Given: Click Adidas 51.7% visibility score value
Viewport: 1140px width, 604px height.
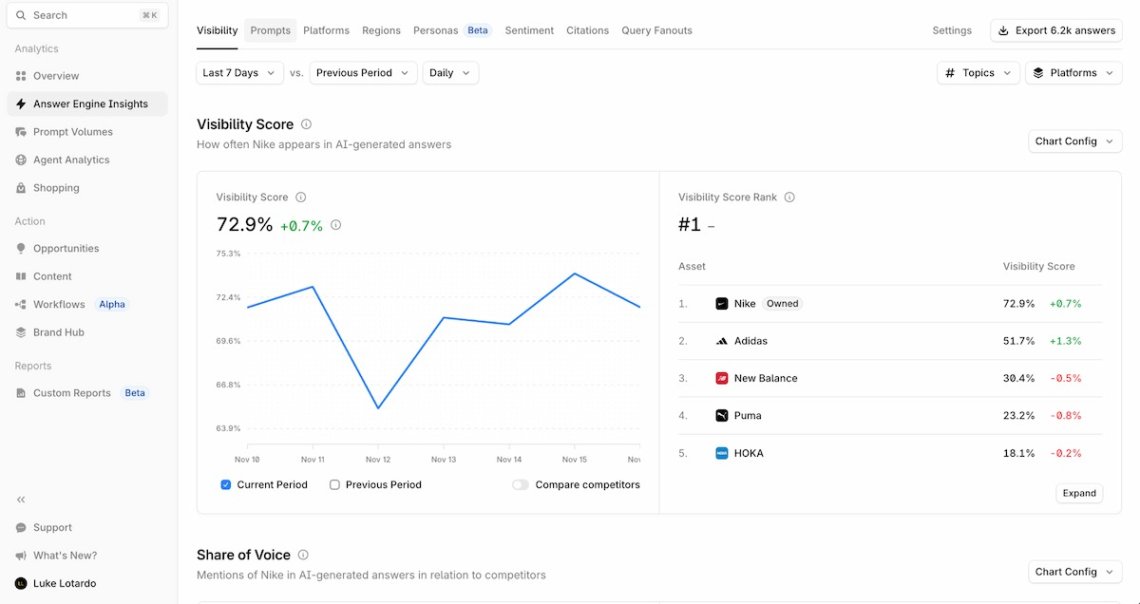Looking at the screenshot, I should click(1019, 341).
